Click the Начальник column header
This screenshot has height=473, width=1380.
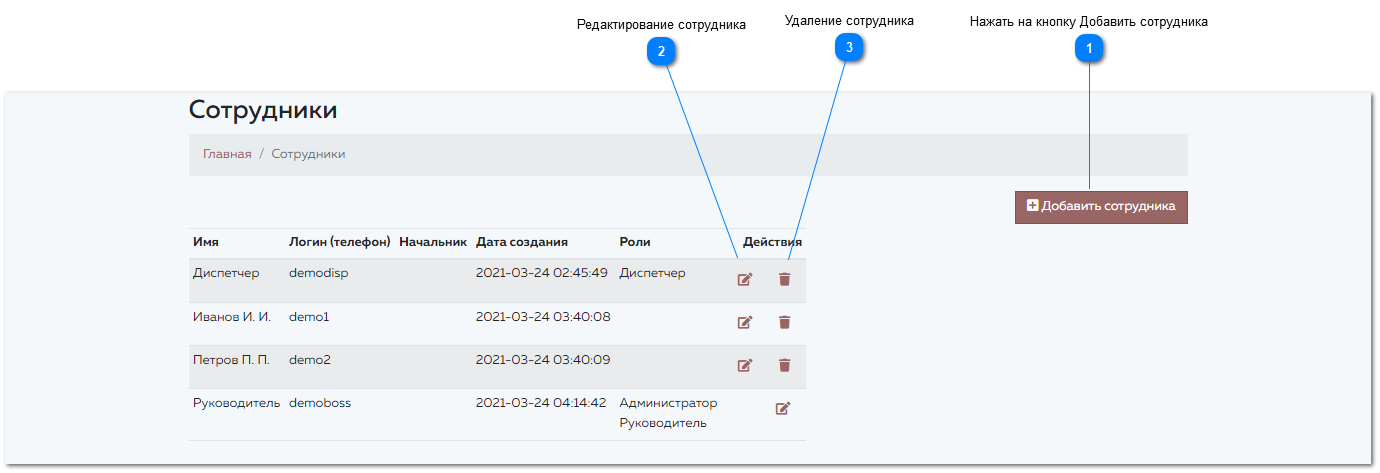(x=433, y=242)
